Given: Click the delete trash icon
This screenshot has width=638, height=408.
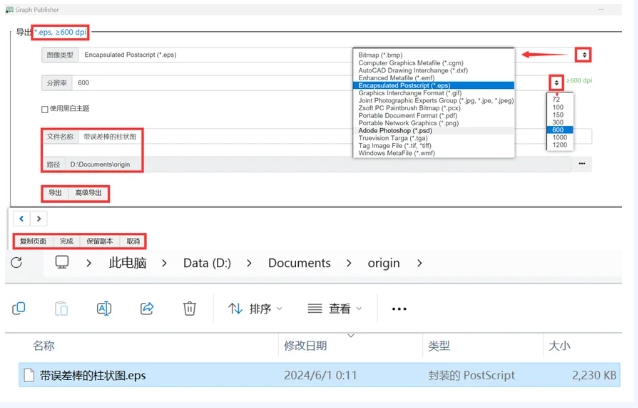Looking at the screenshot, I should click(x=190, y=309).
